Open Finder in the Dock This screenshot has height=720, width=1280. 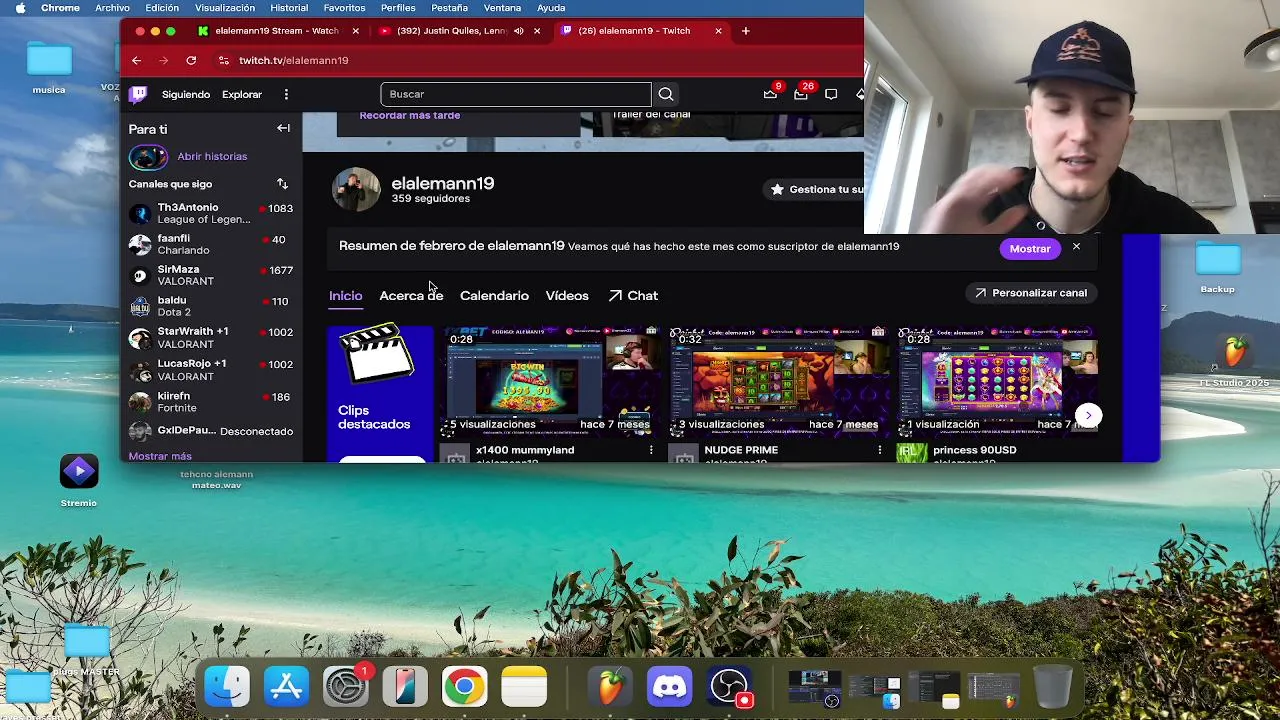pyautogui.click(x=228, y=687)
